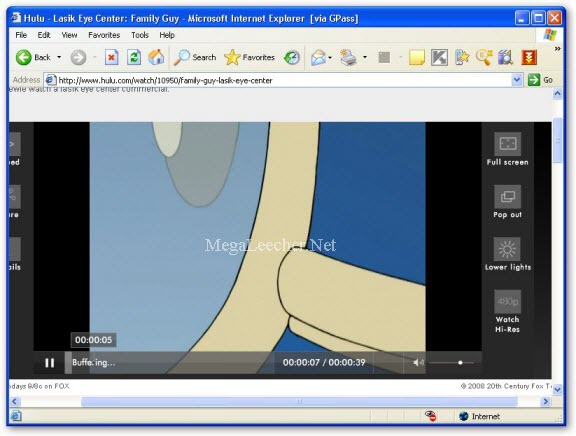Open the Search toolbar button

195,57
